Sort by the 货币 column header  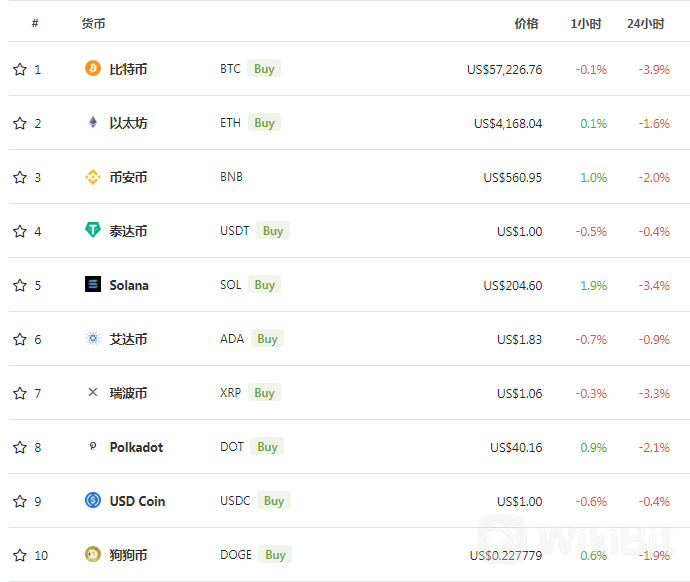click(x=93, y=24)
